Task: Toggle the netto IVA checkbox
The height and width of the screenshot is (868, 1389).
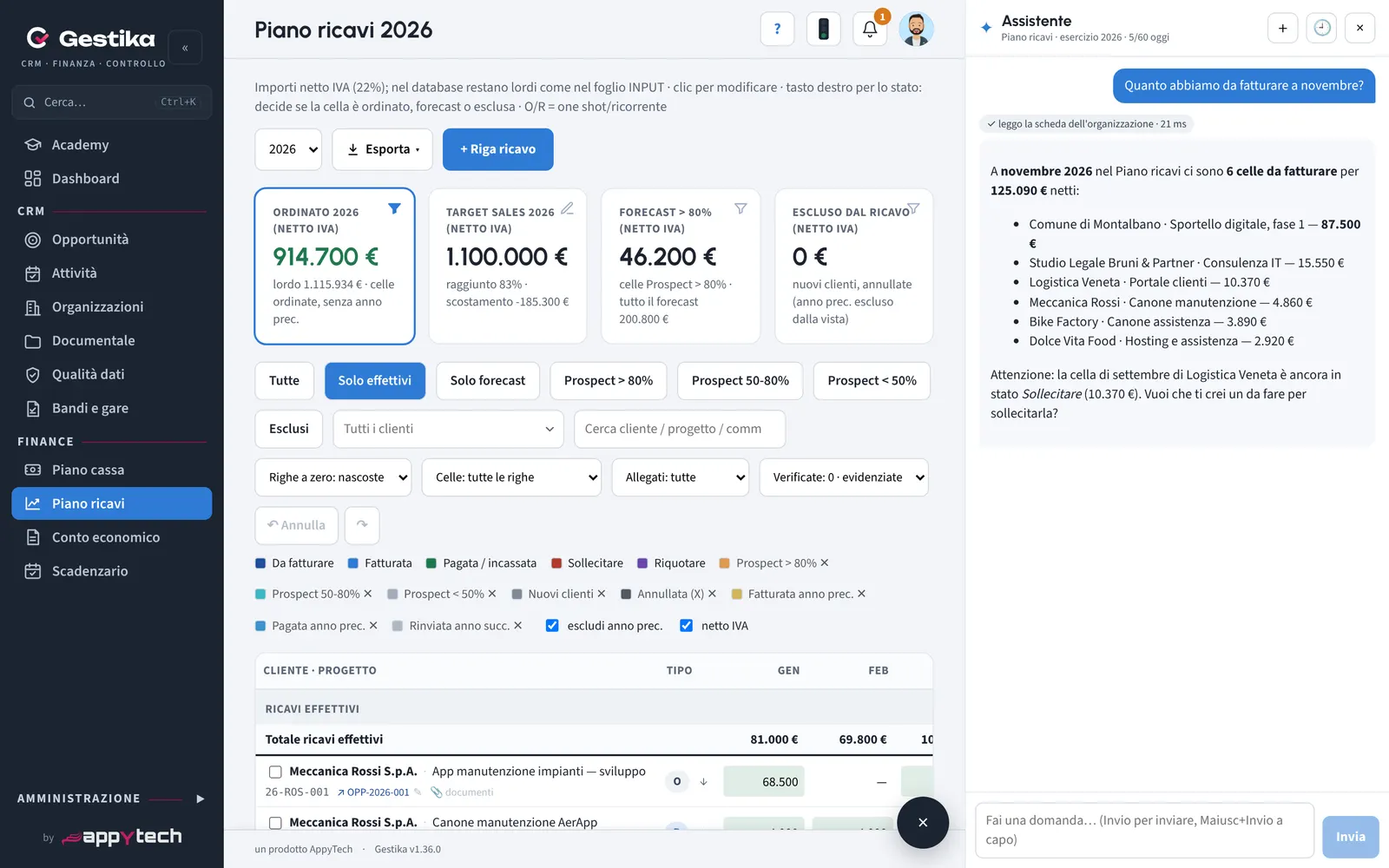Action: point(686,625)
